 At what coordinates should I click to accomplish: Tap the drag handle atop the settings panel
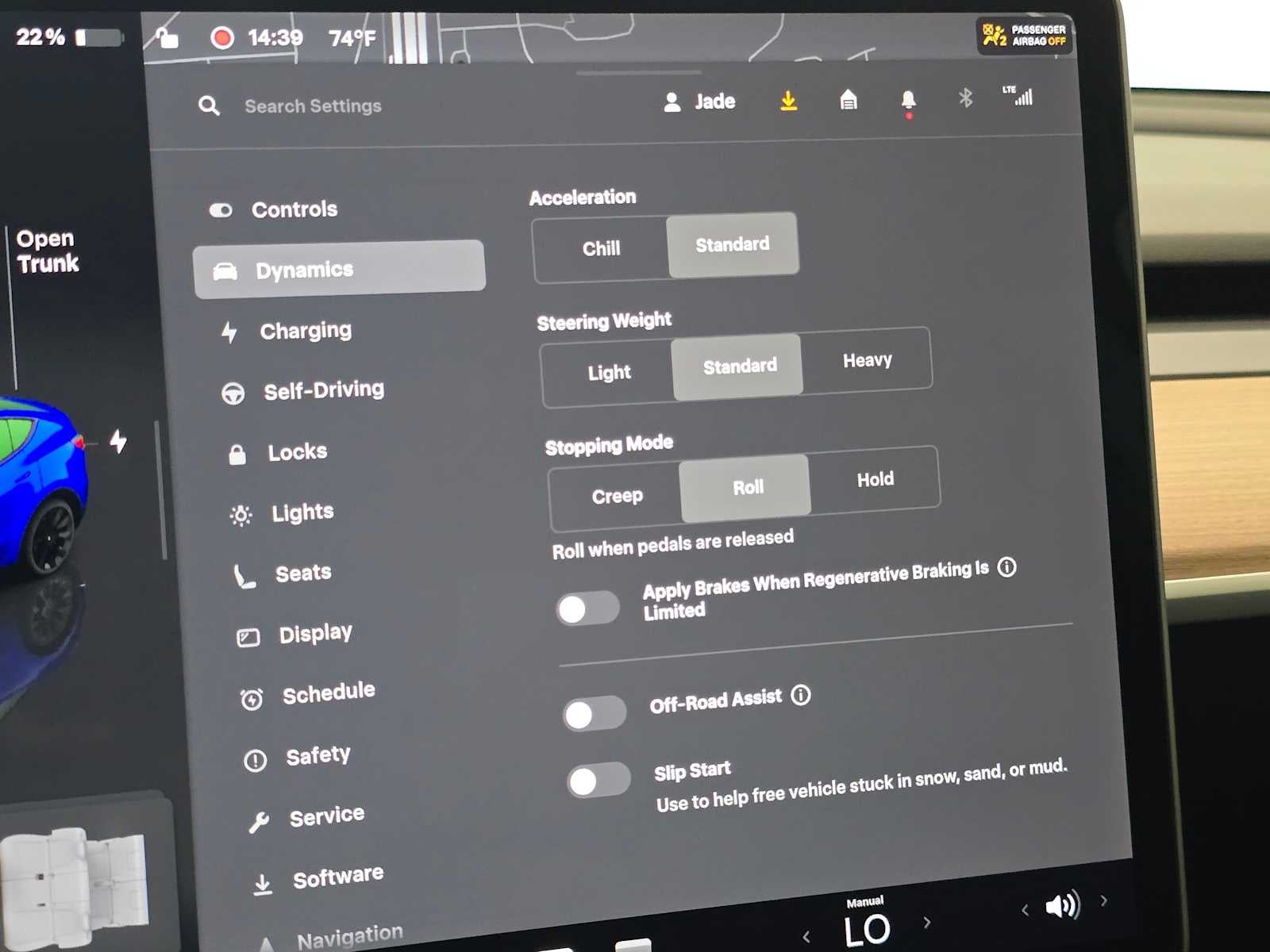pyautogui.click(x=637, y=73)
